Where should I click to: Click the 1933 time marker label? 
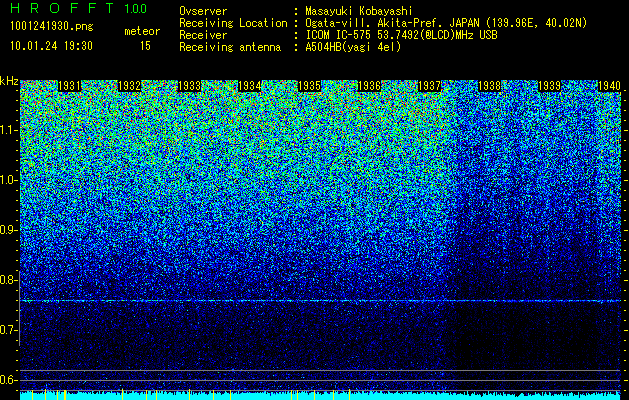[x=189, y=86]
